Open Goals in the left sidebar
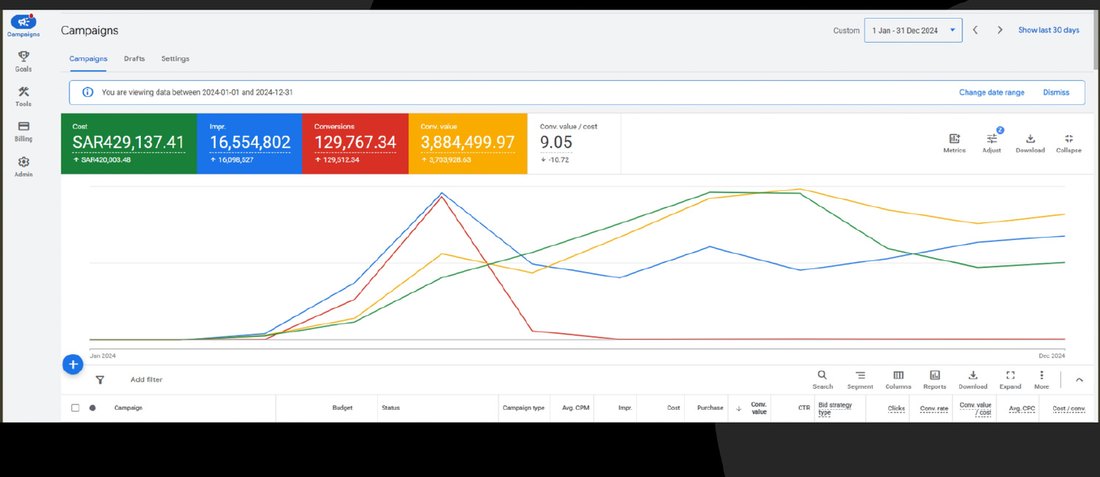Image resolution: width=1100 pixels, height=477 pixels. [23, 62]
